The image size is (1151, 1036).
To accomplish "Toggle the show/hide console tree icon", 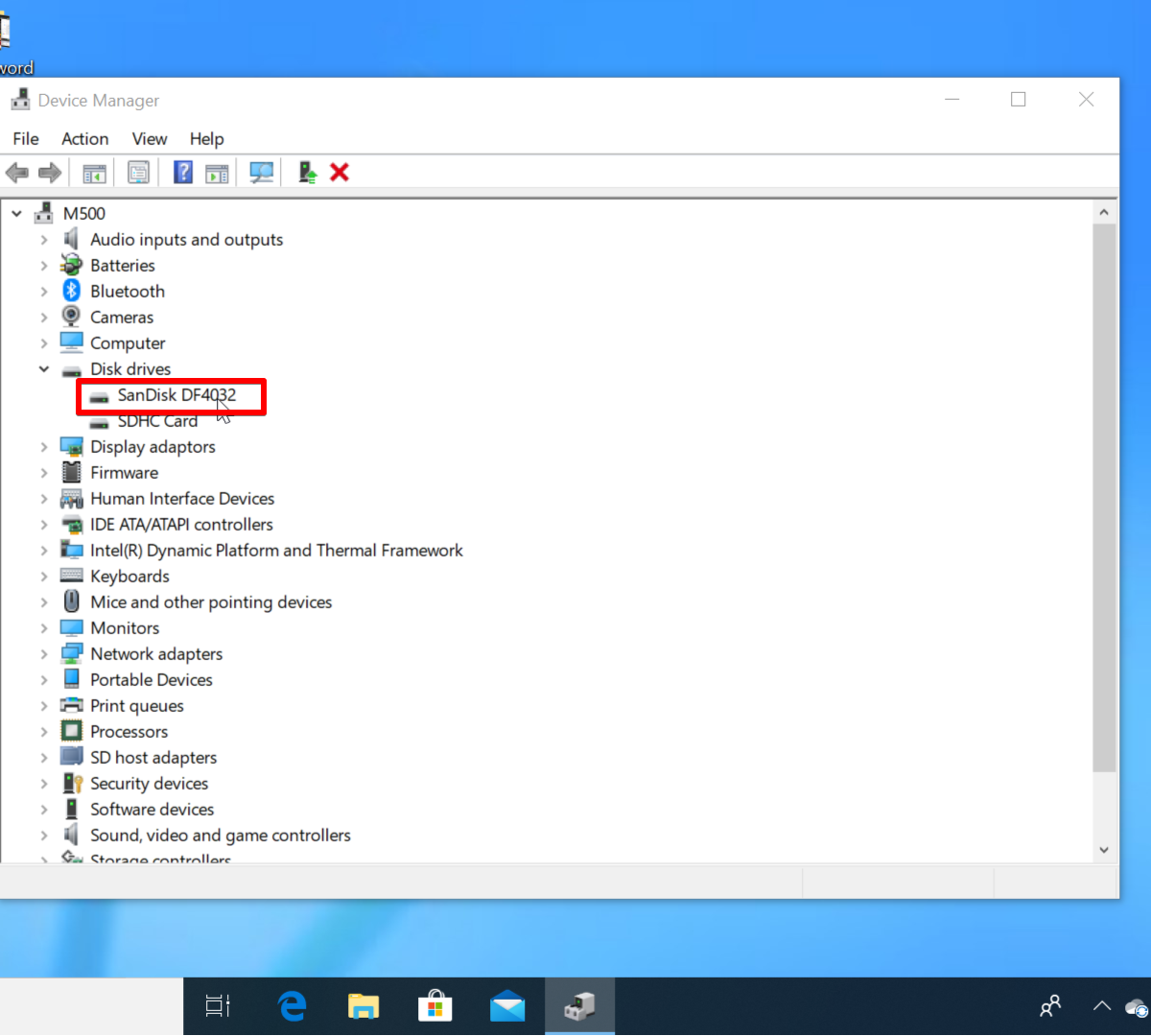I will click(x=94, y=173).
